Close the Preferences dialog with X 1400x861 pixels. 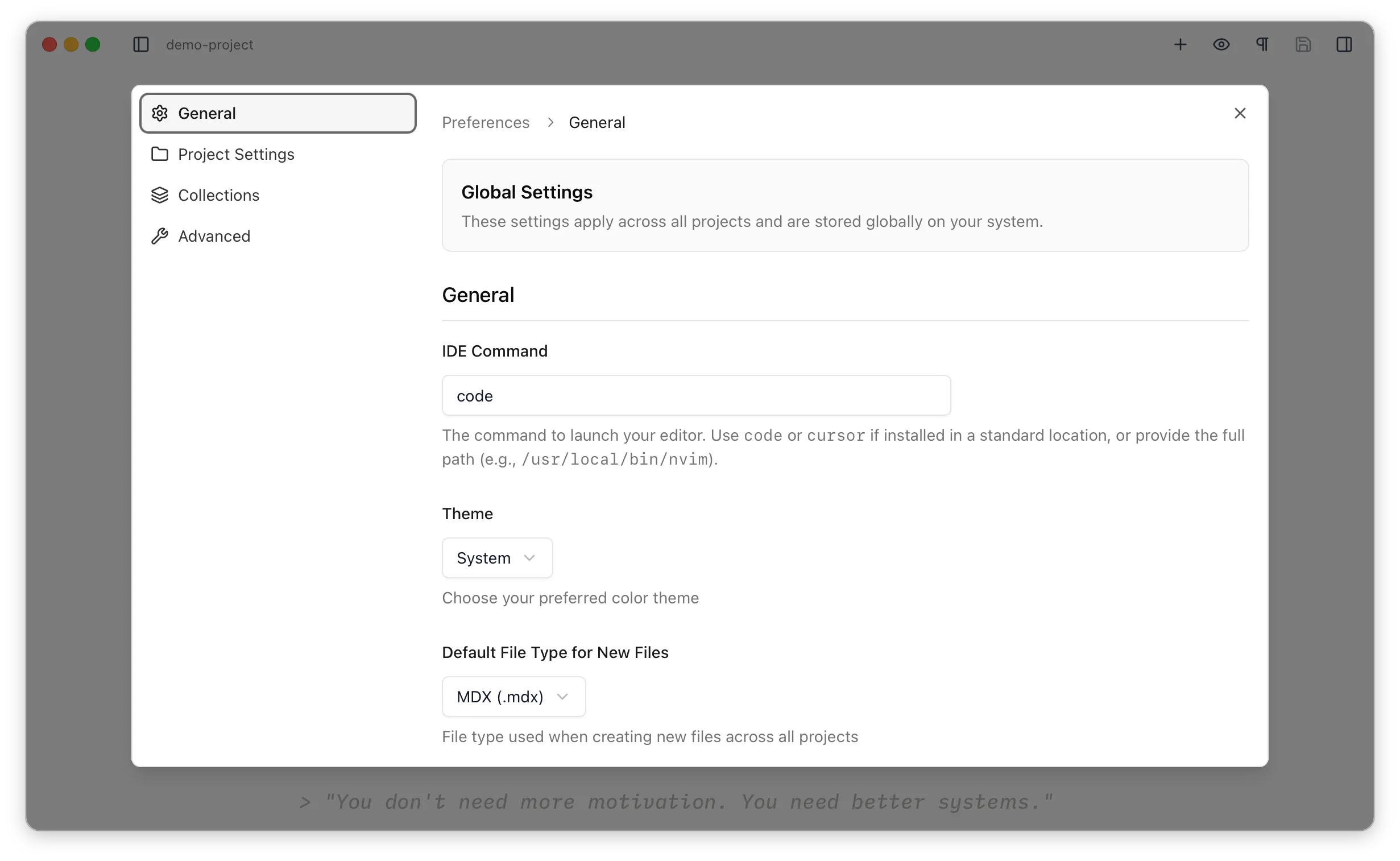point(1240,113)
